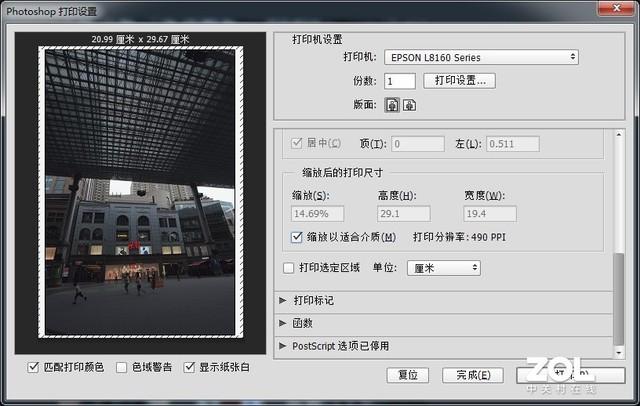Click the 复位 reset button

coord(408,375)
